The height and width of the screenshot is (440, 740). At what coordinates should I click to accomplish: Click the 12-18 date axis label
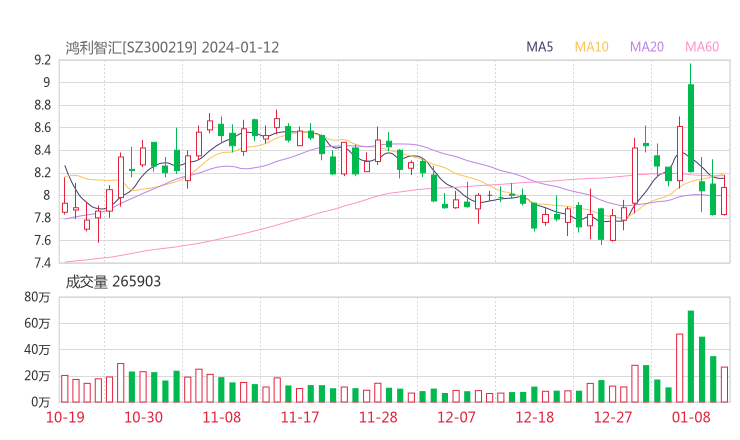[535, 417]
